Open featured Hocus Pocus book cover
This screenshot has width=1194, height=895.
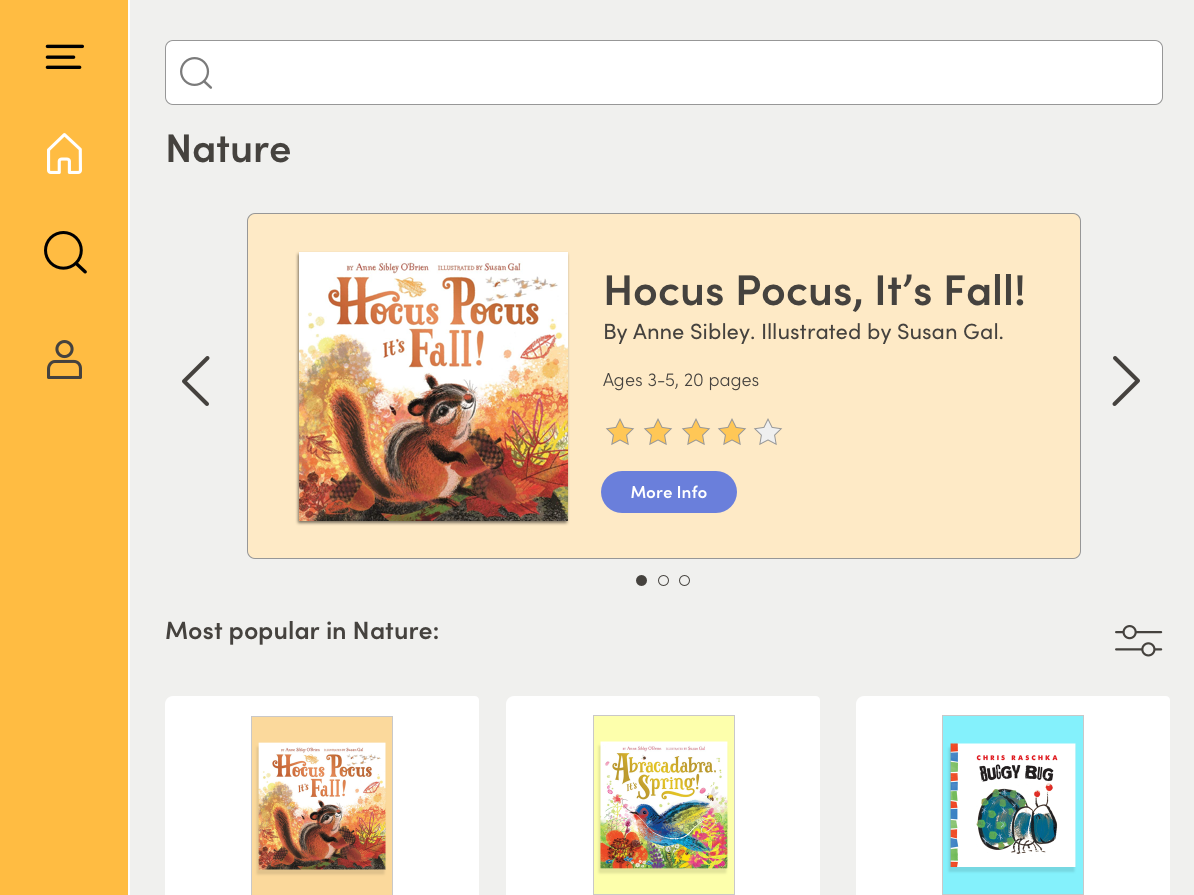[433, 387]
